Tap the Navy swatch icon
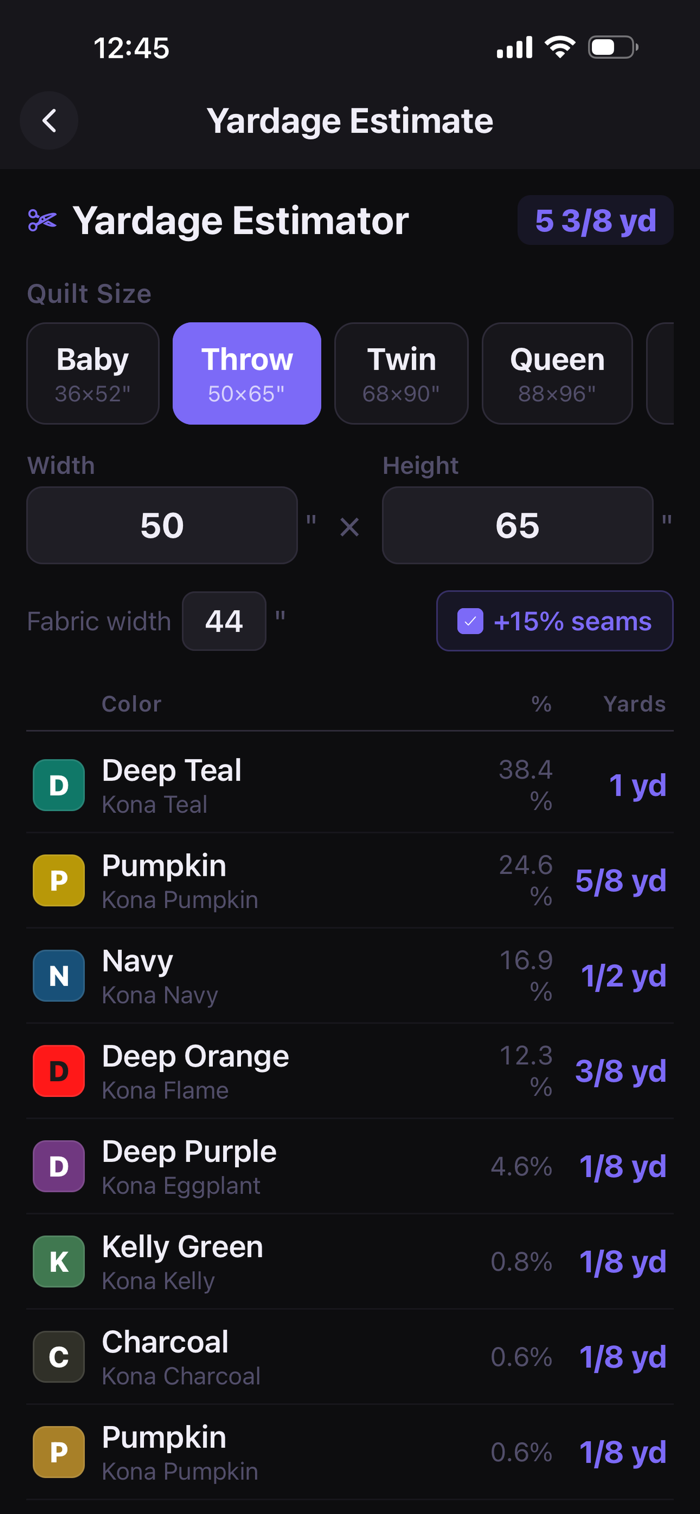Screen dimensions: 700x1514 (59, 976)
